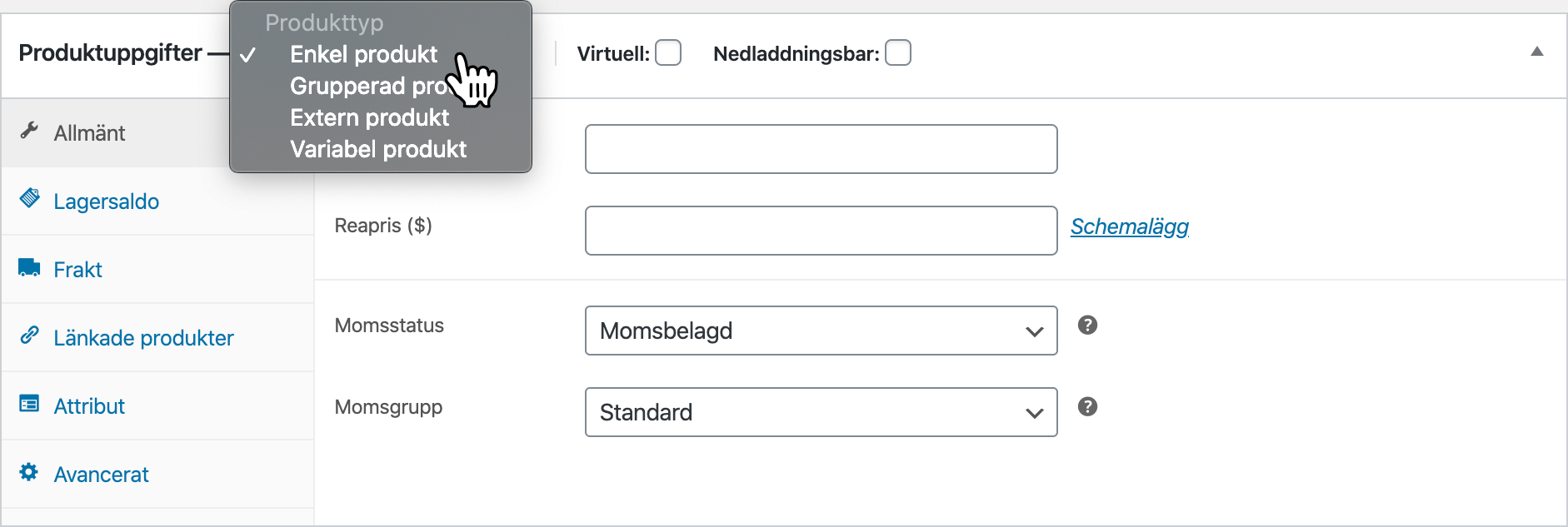Pick Grupperad produkt from the dropdown list

(x=367, y=86)
